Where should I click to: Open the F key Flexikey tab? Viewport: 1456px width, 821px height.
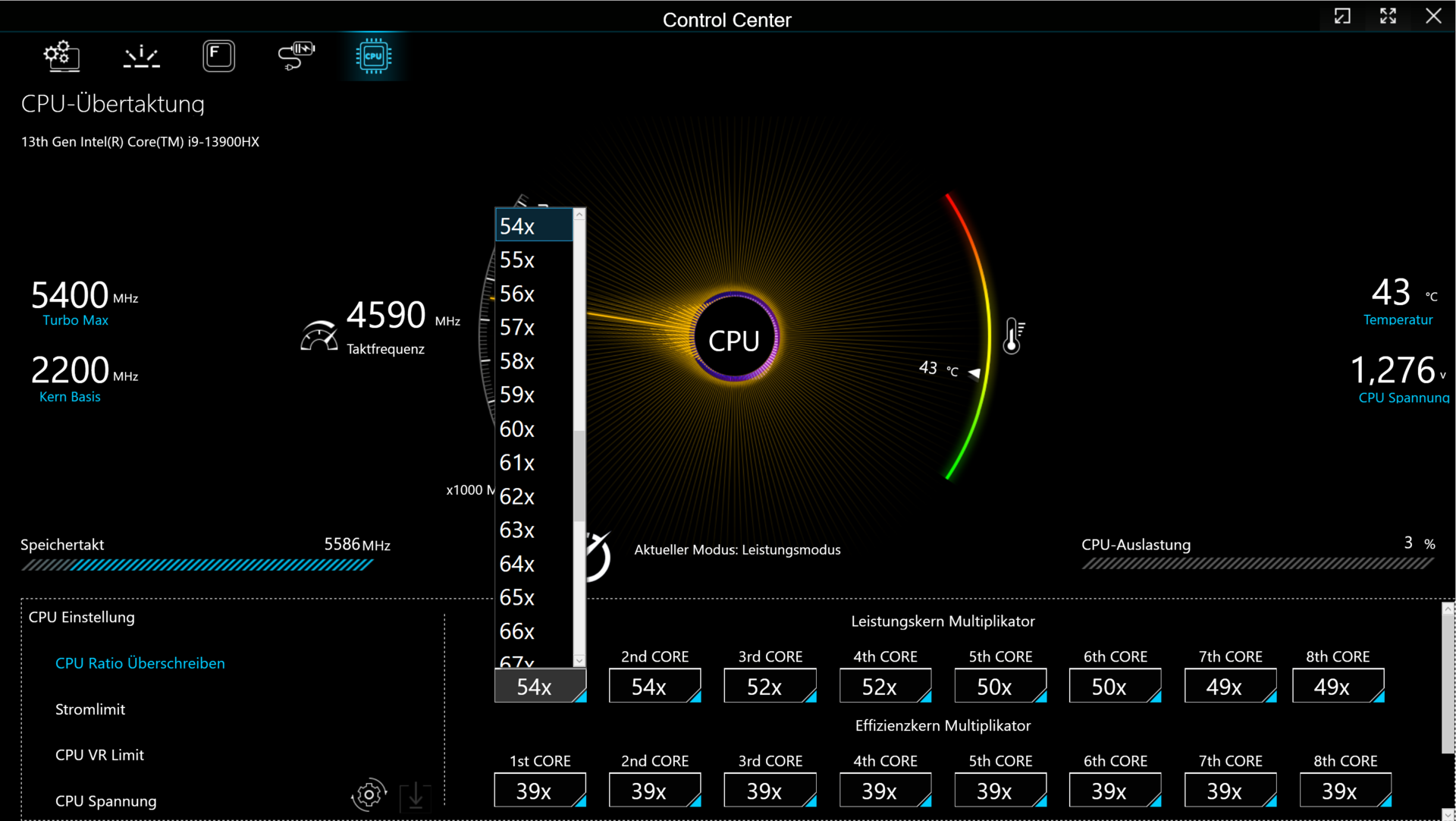[x=218, y=56]
